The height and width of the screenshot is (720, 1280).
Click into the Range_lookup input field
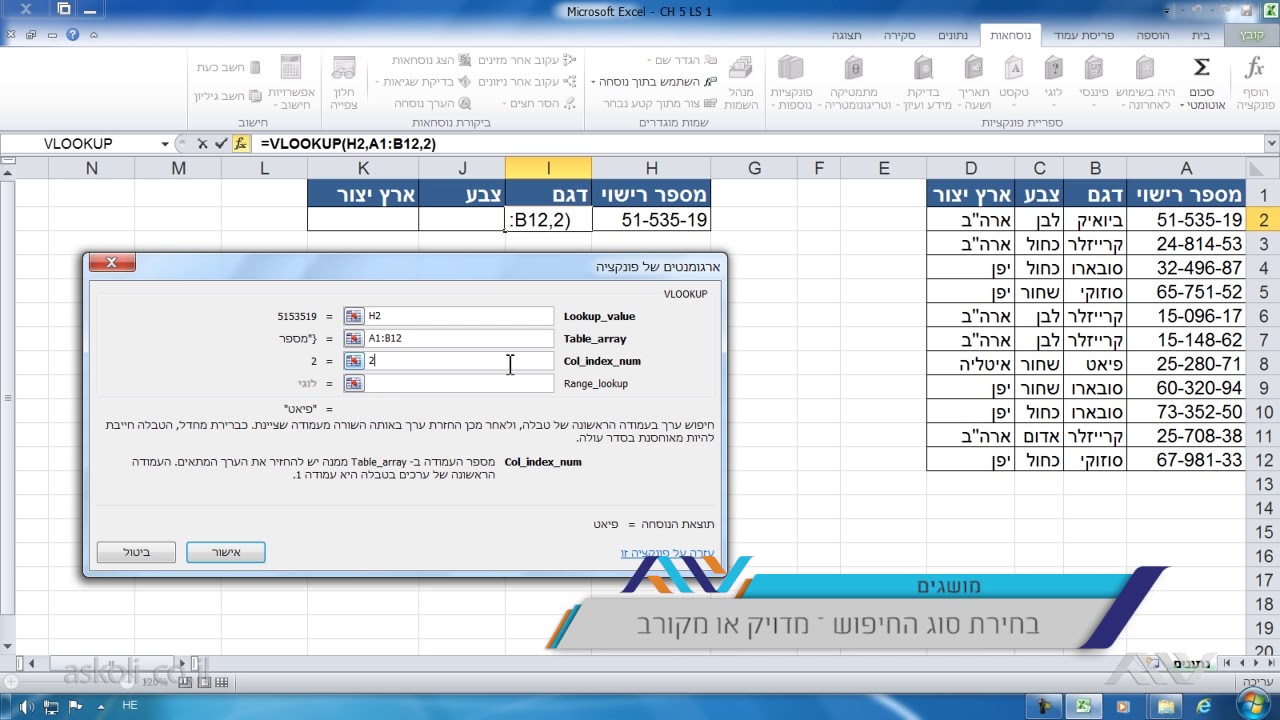click(x=458, y=383)
